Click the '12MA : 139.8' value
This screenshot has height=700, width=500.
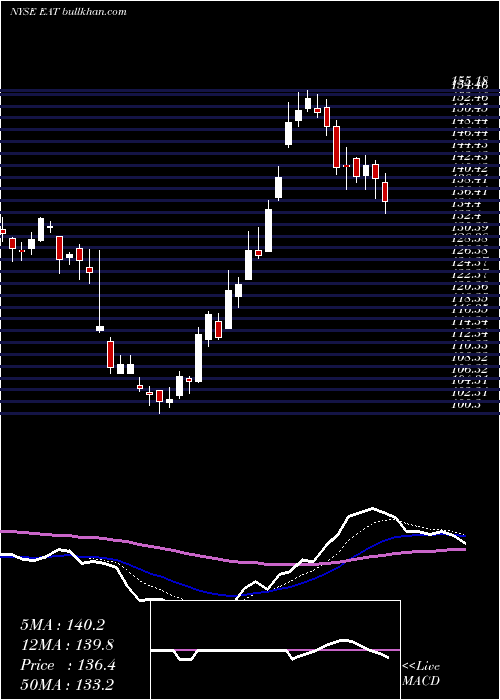pos(67,645)
